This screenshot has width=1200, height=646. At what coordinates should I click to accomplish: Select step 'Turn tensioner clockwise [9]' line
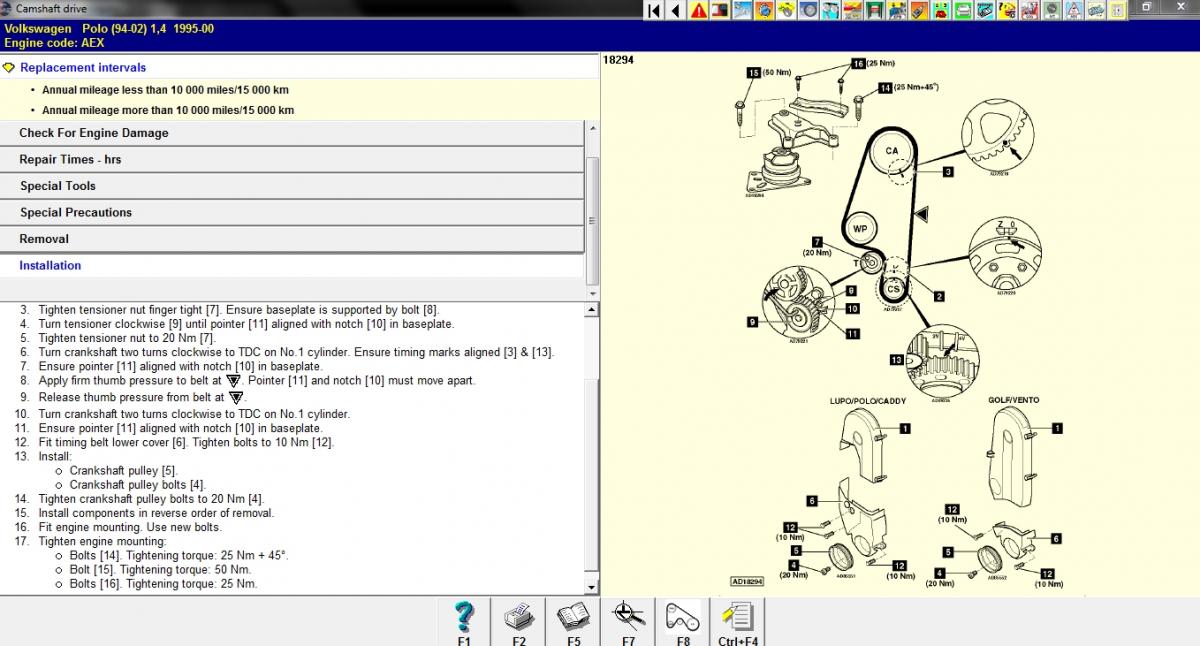point(246,324)
